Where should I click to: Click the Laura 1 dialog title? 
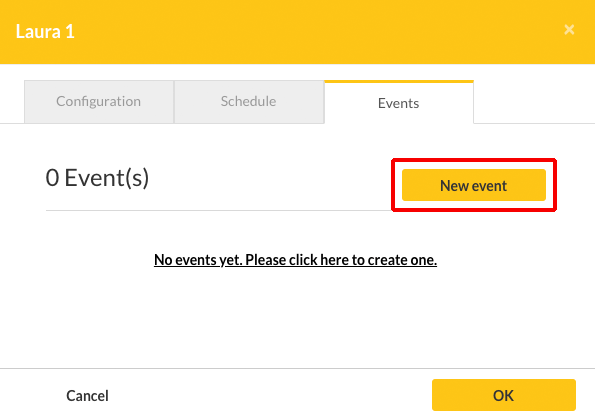(45, 32)
